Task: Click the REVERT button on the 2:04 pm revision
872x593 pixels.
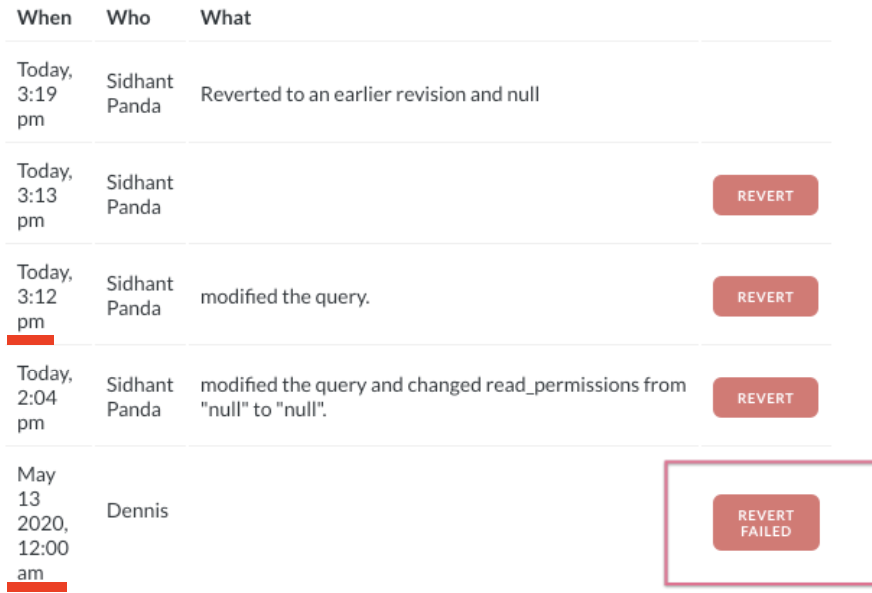Action: point(765,397)
